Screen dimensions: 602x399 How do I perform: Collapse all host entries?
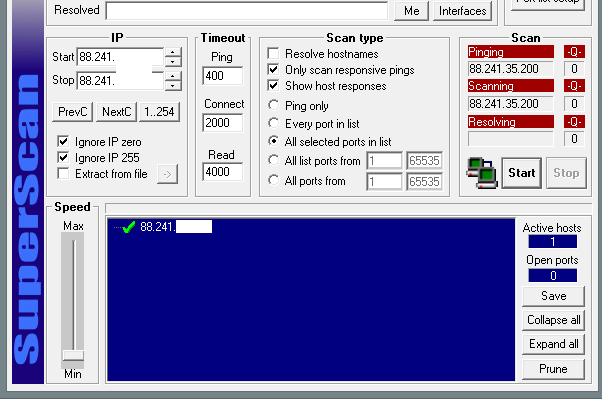tap(553, 320)
